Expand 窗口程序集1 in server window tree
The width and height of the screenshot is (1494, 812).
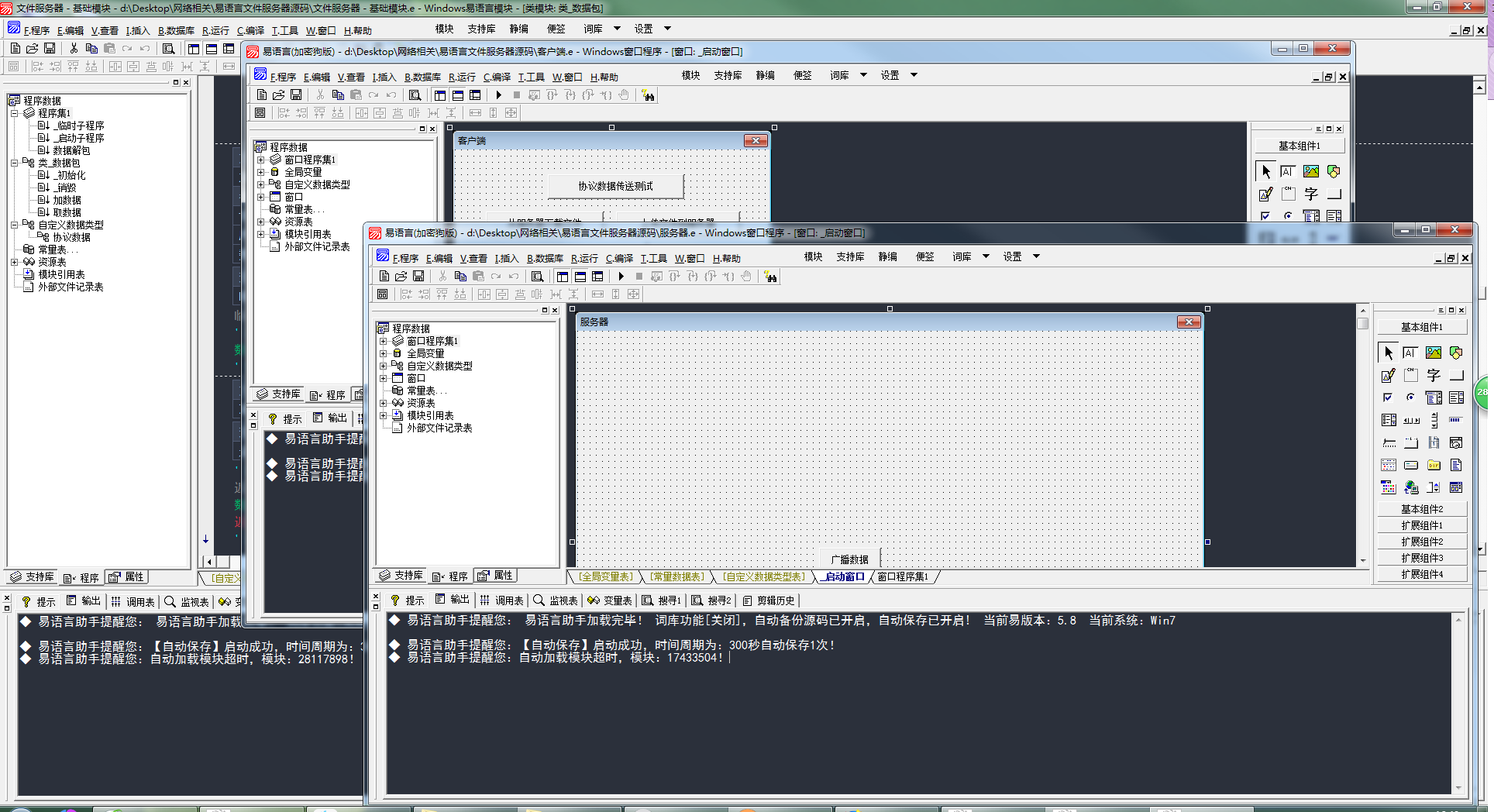click(383, 341)
